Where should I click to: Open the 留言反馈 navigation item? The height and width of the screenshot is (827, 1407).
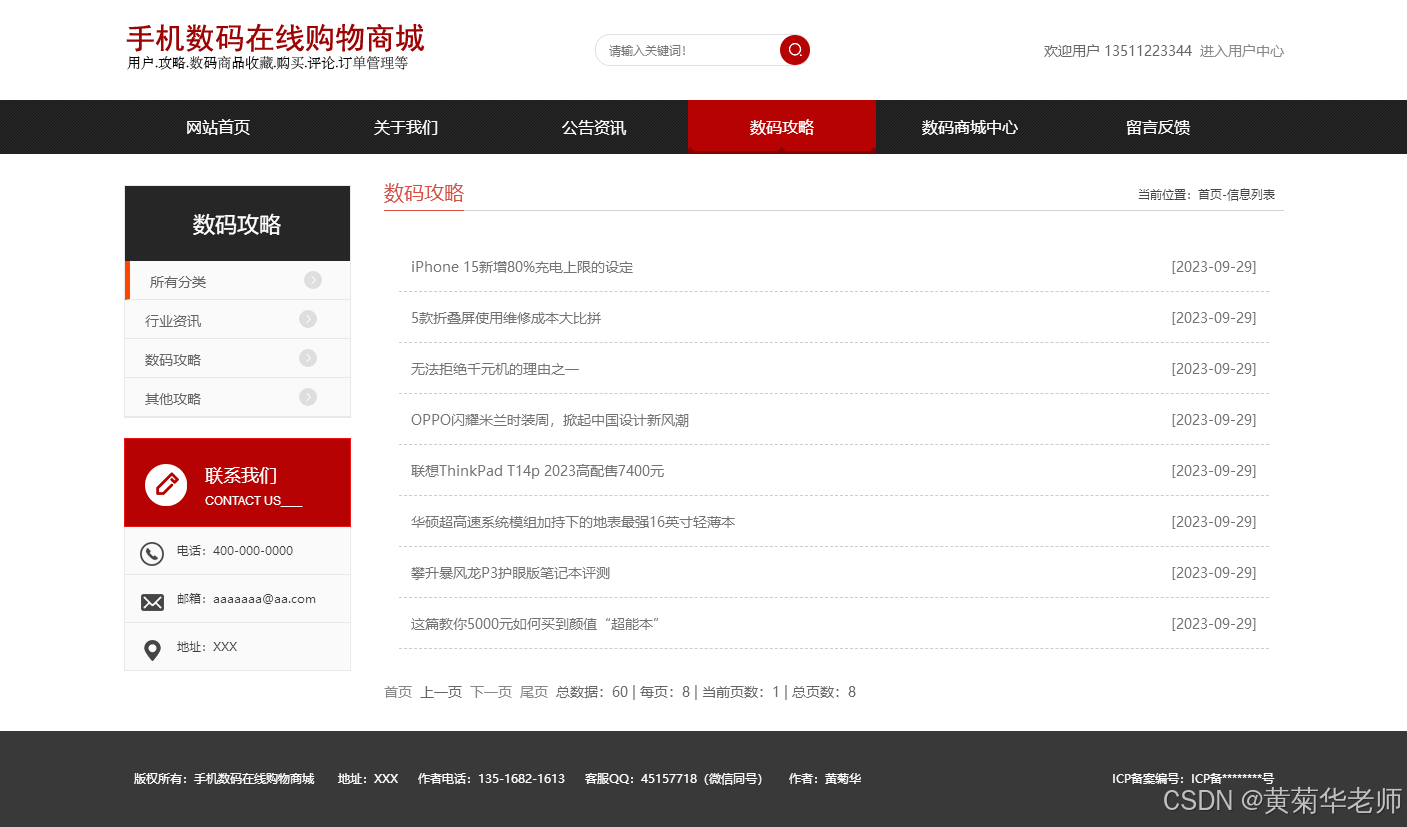(1158, 127)
